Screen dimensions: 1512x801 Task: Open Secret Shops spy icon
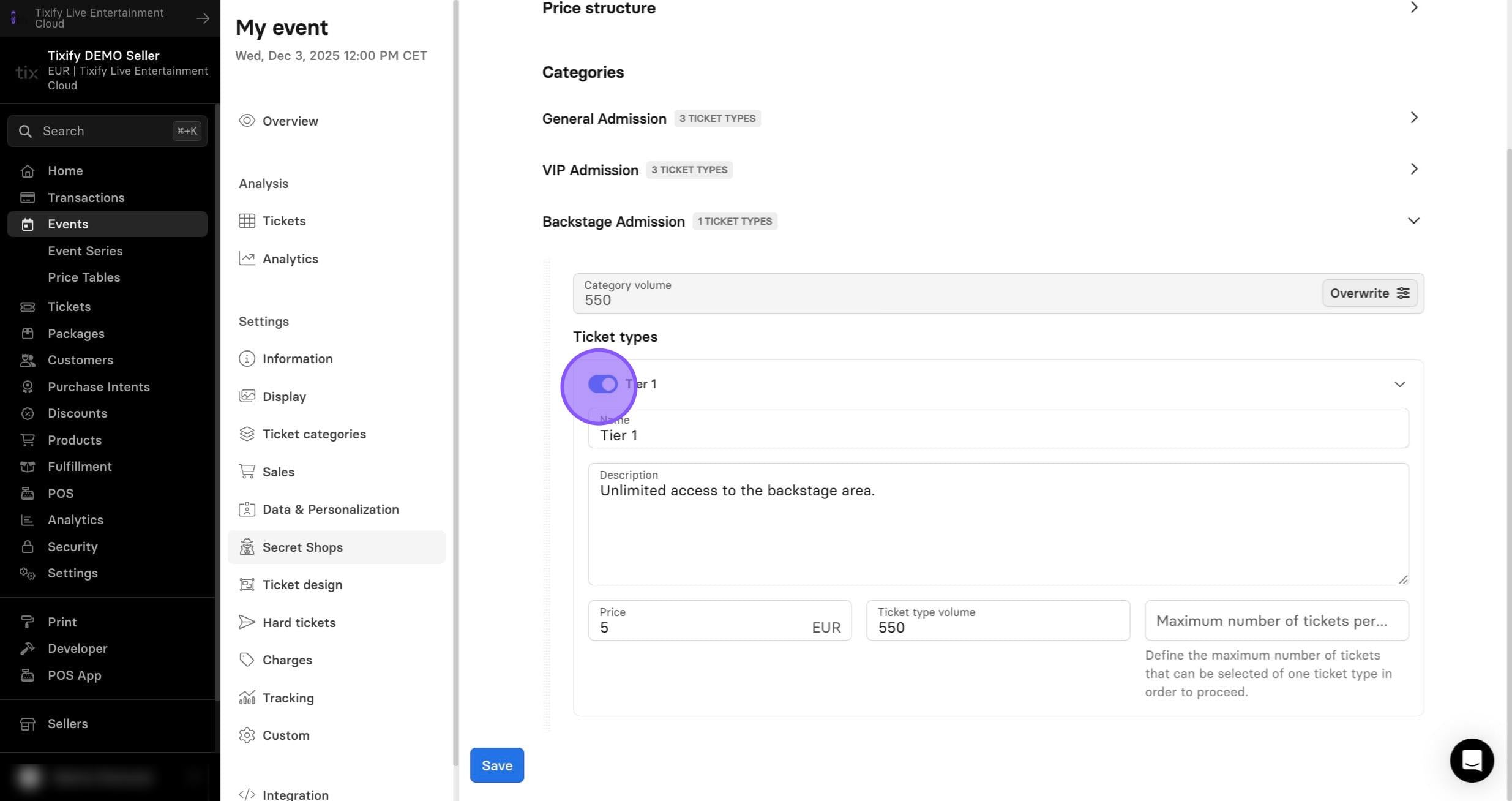click(x=247, y=547)
